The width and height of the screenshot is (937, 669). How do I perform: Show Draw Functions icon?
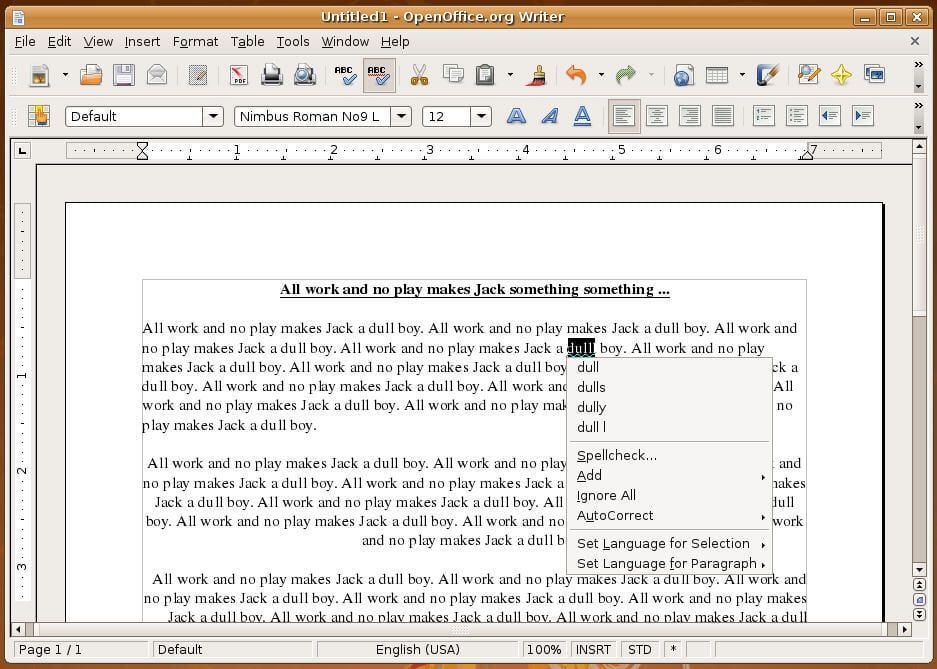[x=767, y=75]
